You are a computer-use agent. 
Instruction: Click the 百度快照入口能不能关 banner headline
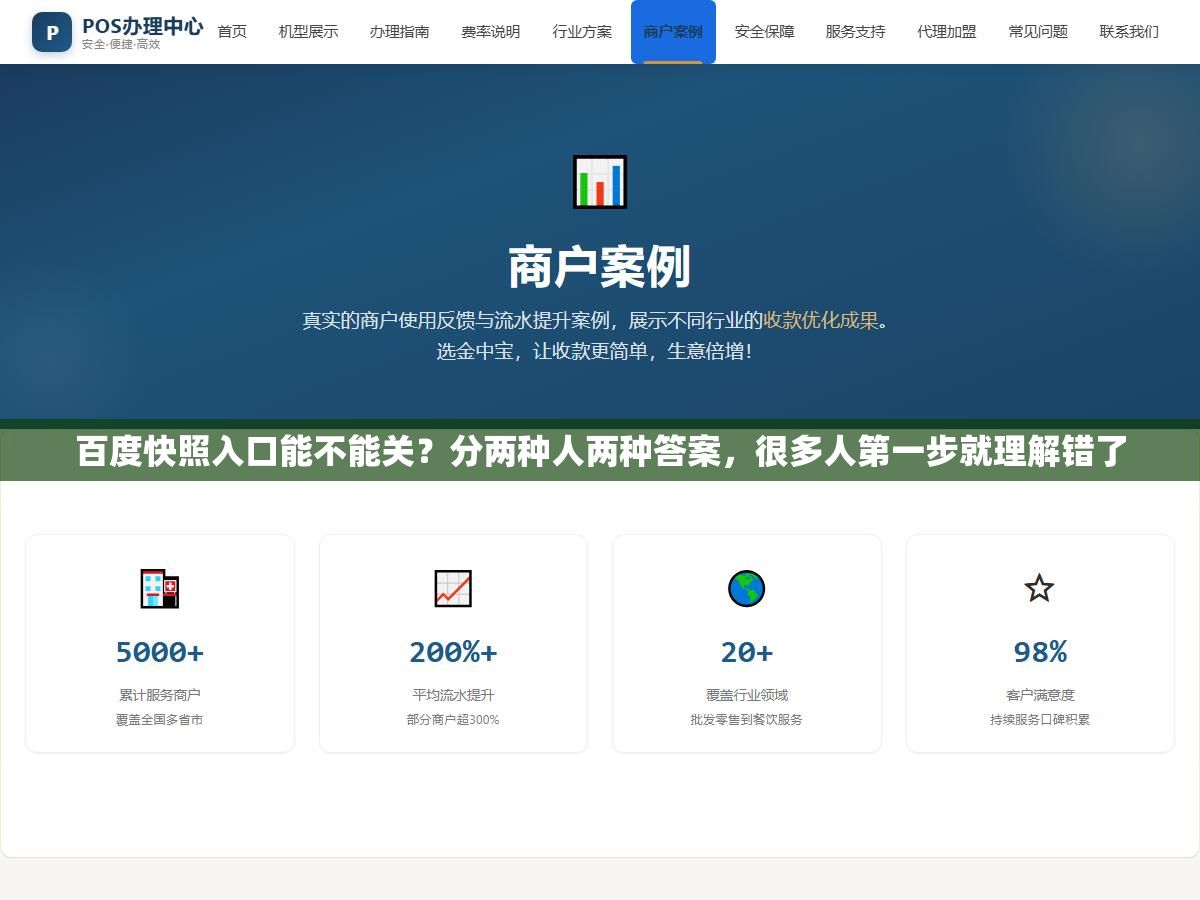click(603, 452)
